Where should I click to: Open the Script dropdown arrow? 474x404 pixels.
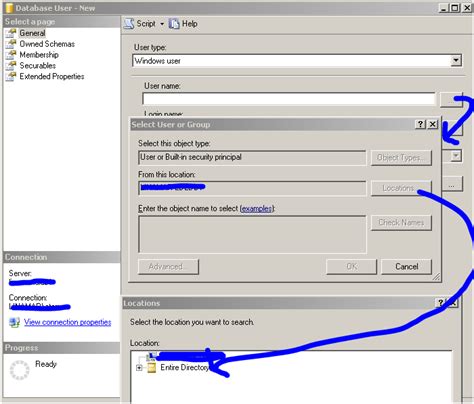(162, 24)
